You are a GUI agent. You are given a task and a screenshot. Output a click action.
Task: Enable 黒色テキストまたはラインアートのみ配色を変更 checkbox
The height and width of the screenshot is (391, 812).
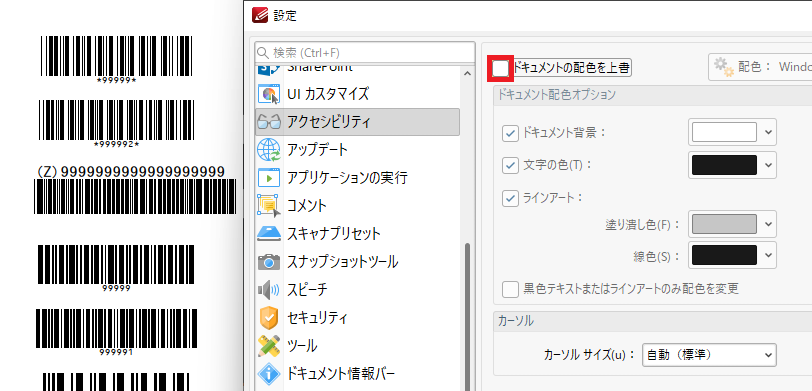click(x=510, y=288)
